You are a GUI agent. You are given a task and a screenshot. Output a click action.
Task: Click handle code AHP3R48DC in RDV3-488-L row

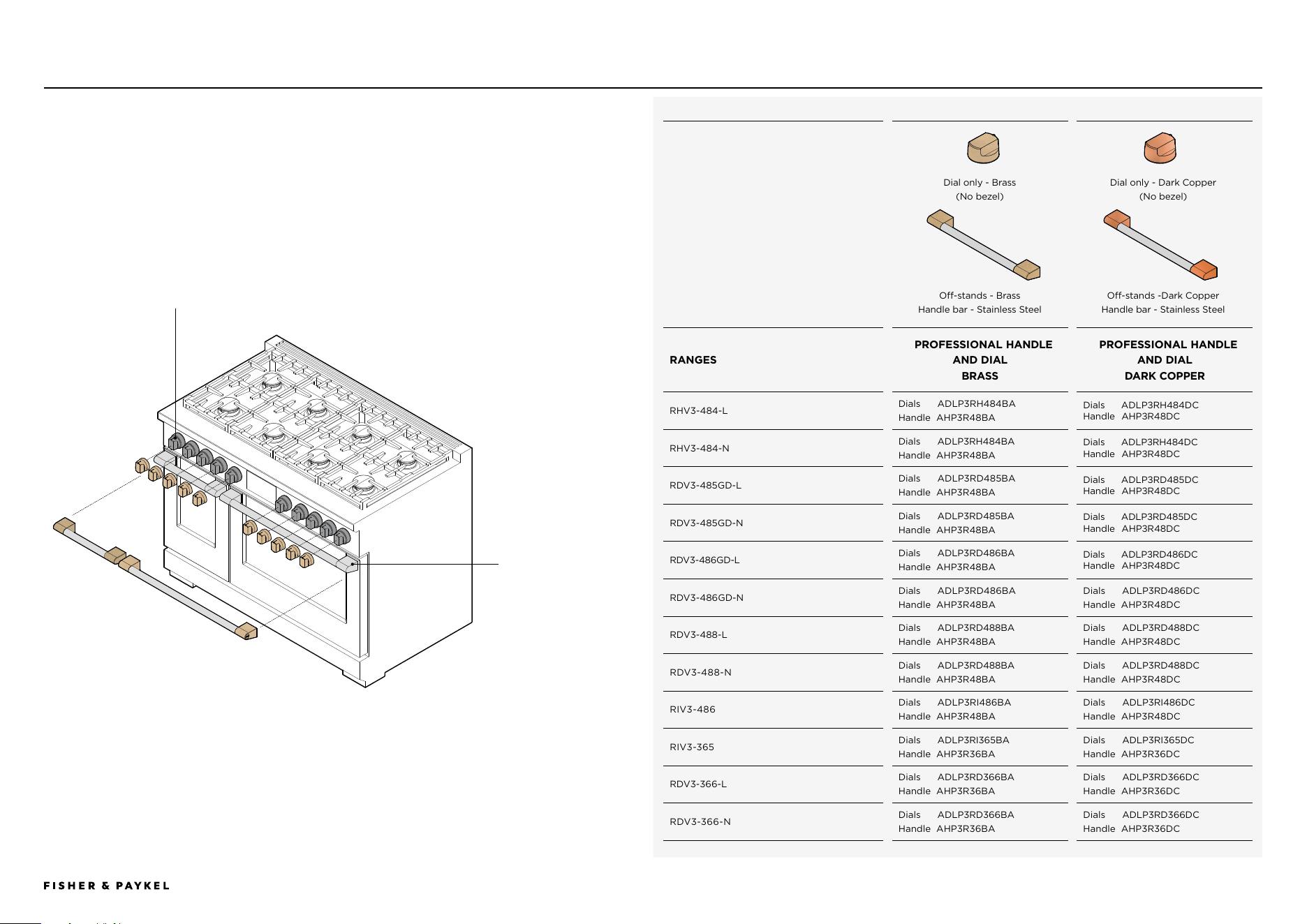pos(1151,642)
